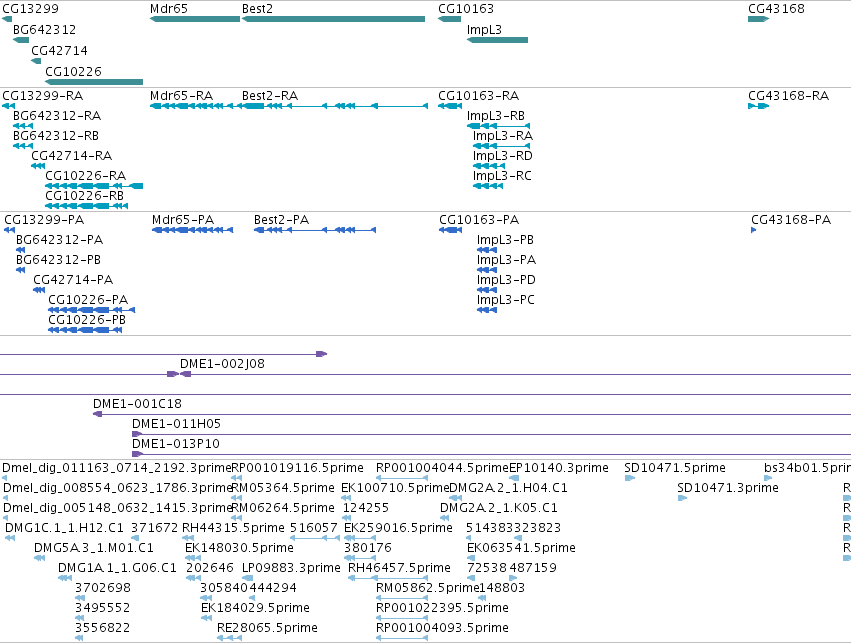Click the RM05862.5prime EST label
851x643 pixels.
(x=428, y=589)
